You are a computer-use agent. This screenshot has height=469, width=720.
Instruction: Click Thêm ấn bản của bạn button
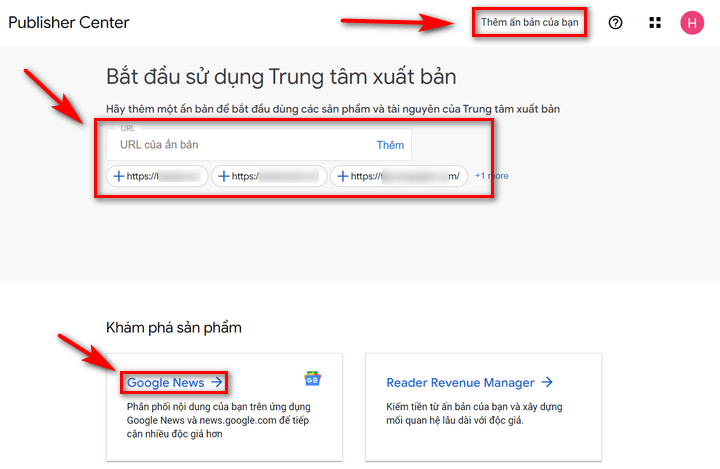click(x=529, y=22)
